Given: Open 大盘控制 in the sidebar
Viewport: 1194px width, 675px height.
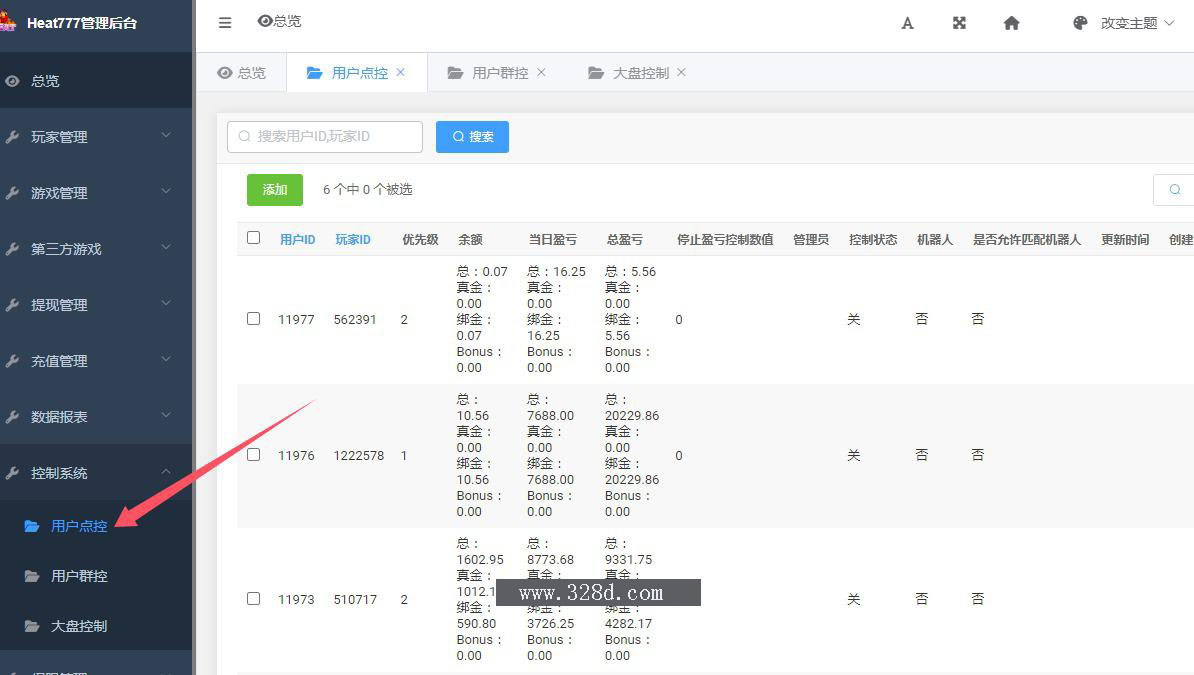Looking at the screenshot, I should coord(79,626).
